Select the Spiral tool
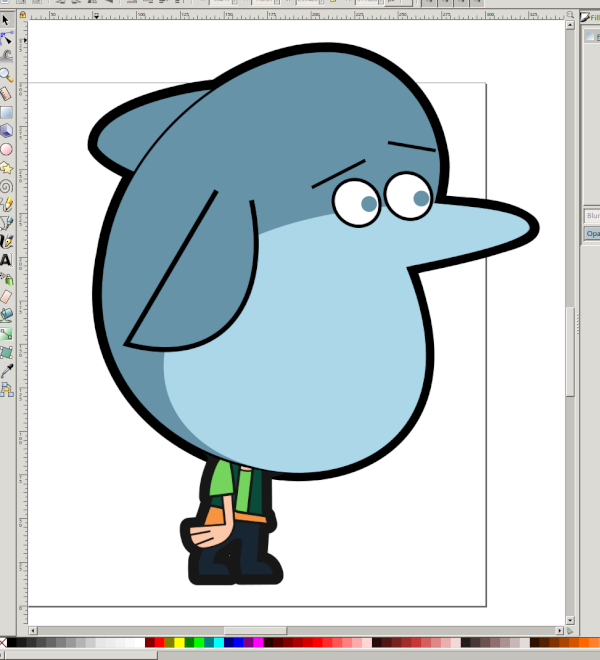The image size is (600, 660). point(6,186)
